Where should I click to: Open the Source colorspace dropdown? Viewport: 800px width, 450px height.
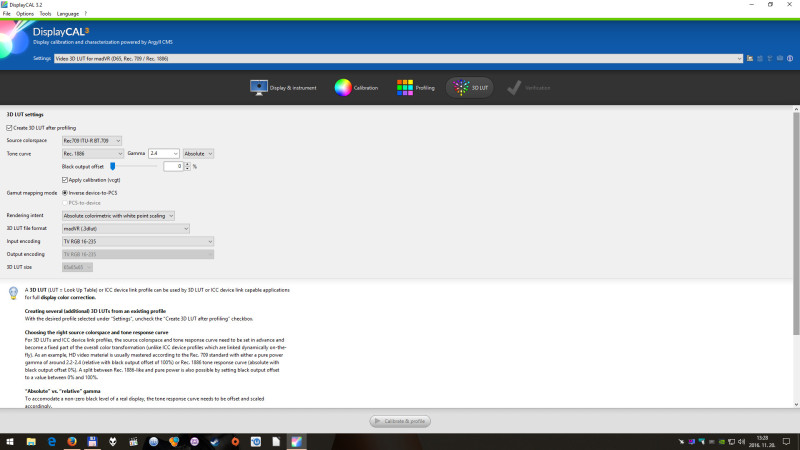[x=92, y=141]
